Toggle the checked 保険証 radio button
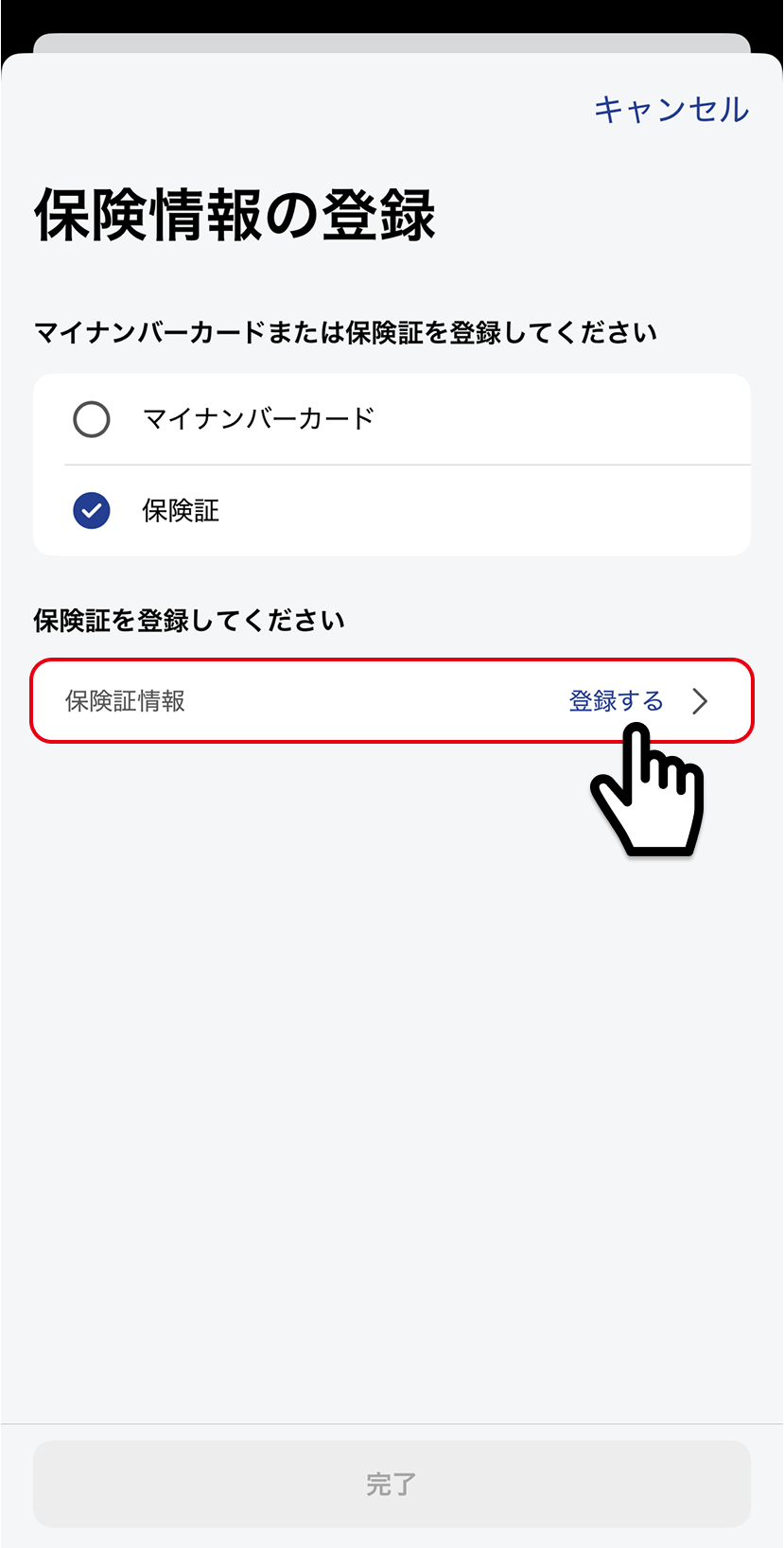 (x=92, y=511)
